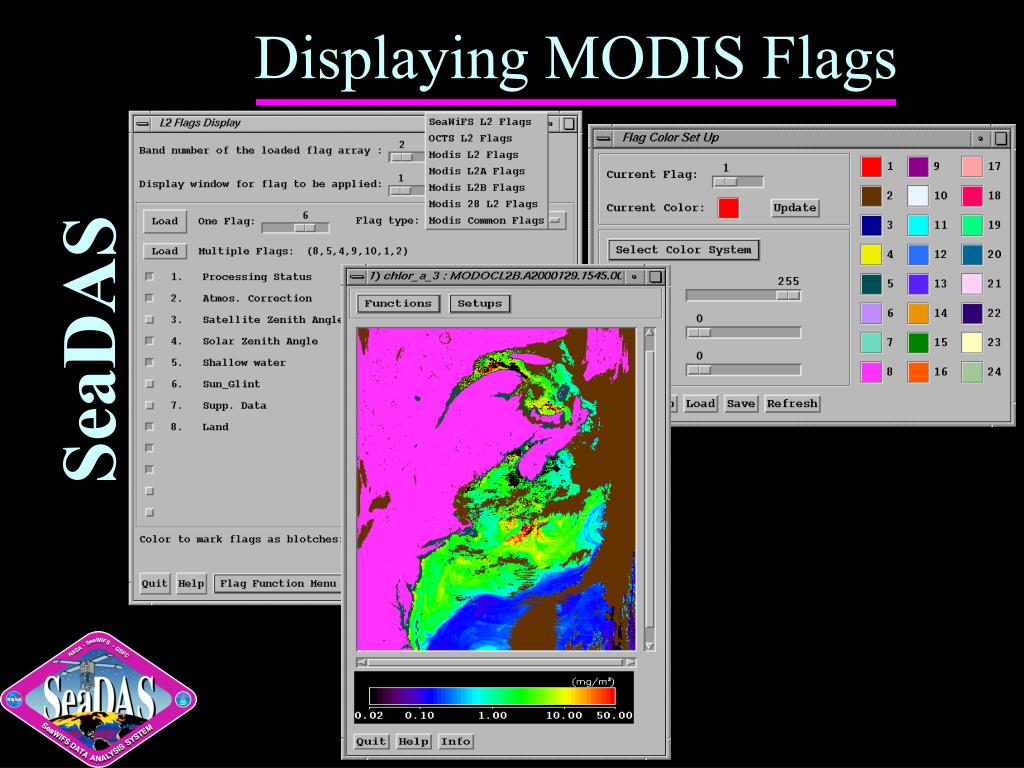Screen dimensions: 1024x768
Task: Toggle the Supp. Data flag checkbox
Action: 150,406
